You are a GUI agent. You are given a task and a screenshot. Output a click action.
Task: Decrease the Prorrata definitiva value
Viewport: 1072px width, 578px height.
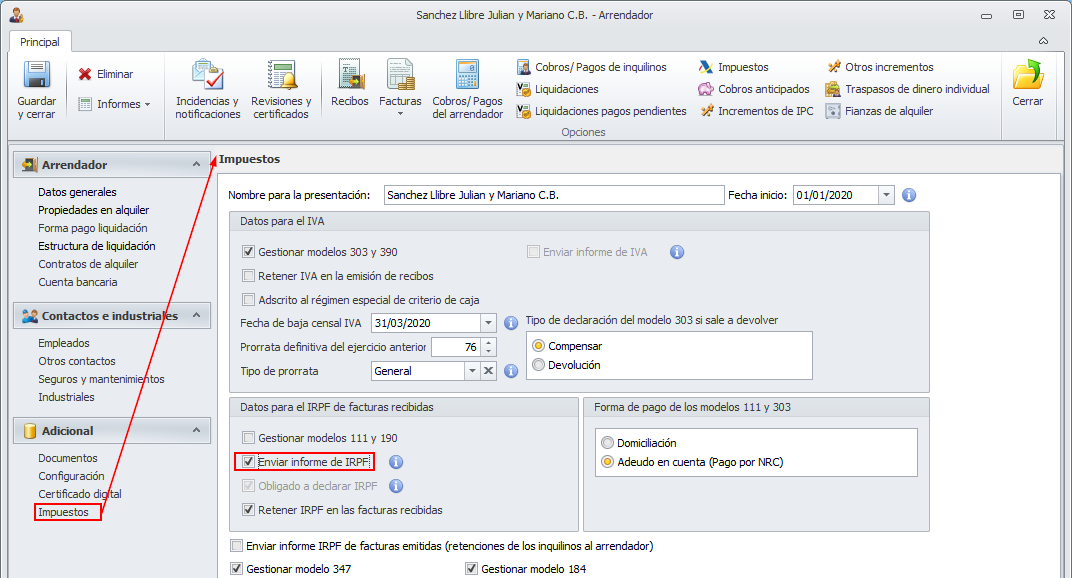click(488, 352)
